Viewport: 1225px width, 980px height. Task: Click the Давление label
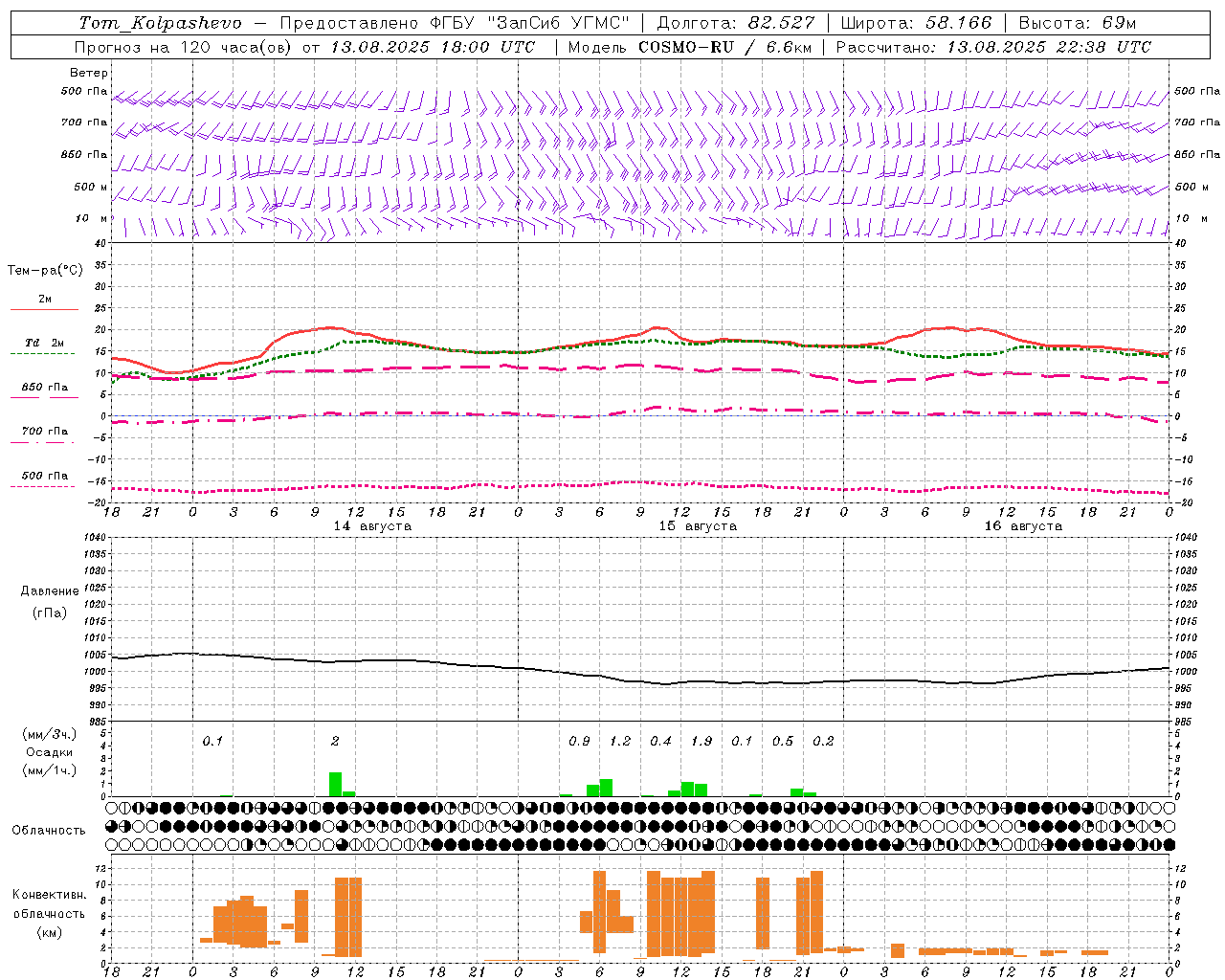pos(50,591)
